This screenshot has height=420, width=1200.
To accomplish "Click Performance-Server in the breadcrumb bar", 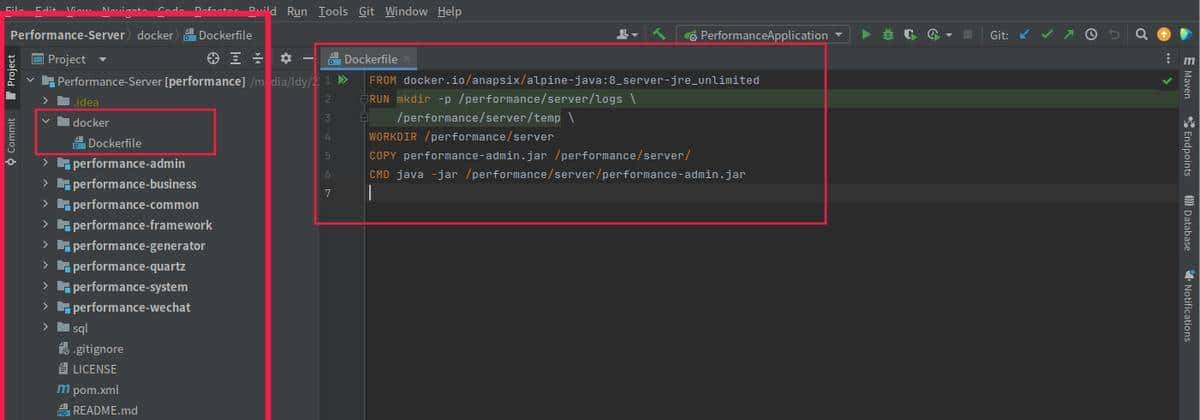I will pos(67,35).
